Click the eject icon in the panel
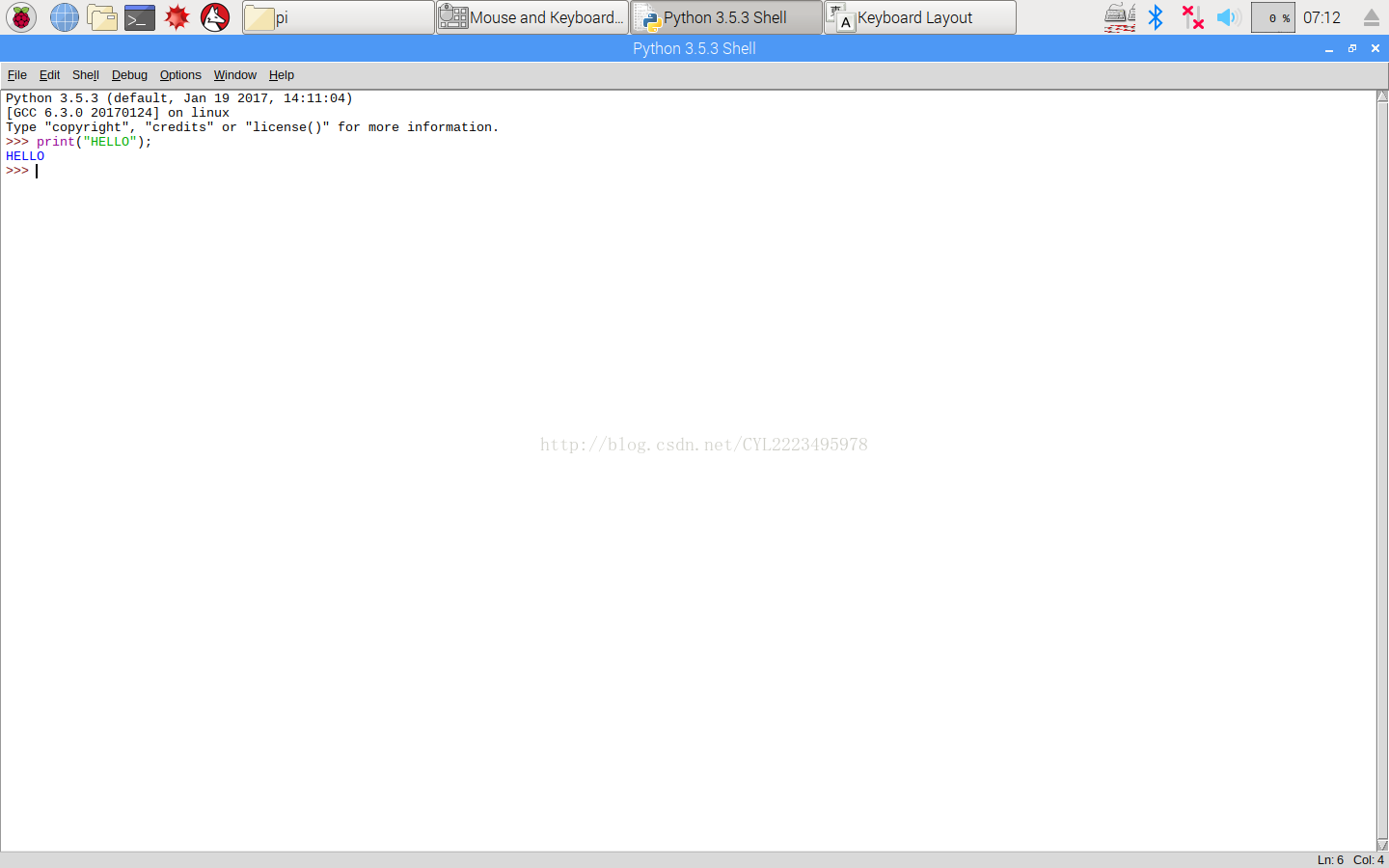The height and width of the screenshot is (868, 1389). [x=1372, y=17]
